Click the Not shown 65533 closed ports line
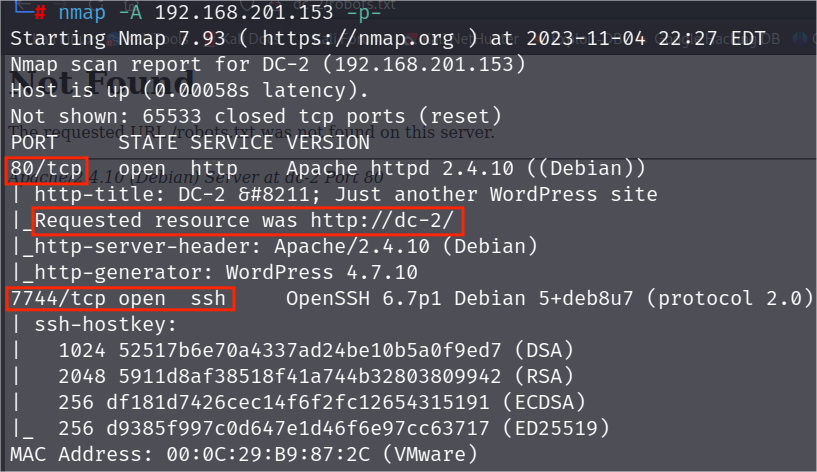Screen dimensions: 817x472 256,117
